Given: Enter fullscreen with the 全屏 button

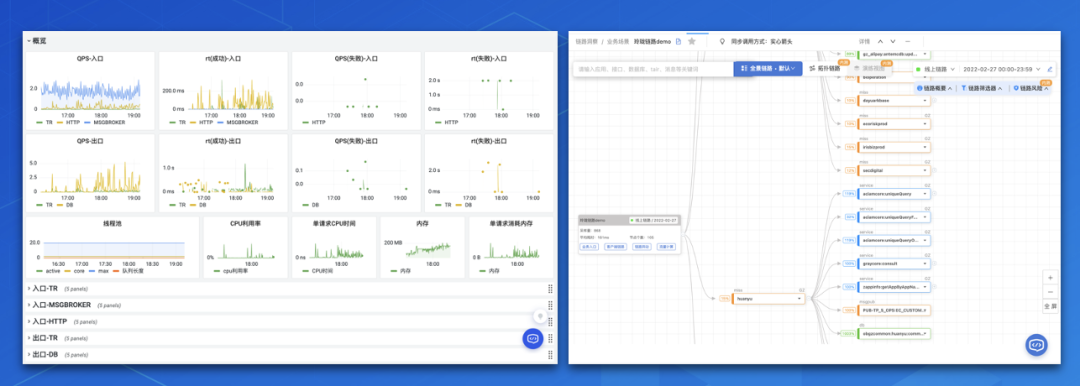Looking at the screenshot, I should tap(1050, 305).
